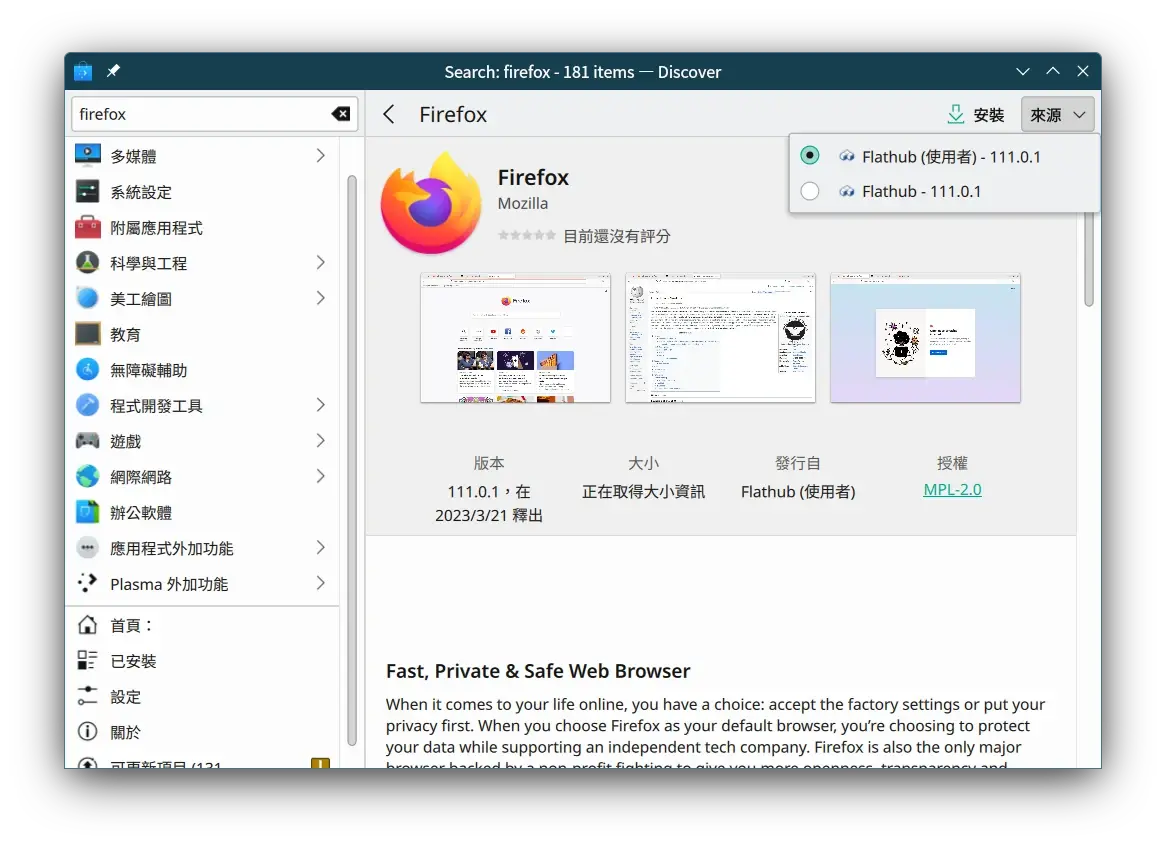This screenshot has width=1166, height=845.
Task: Switch to the 已安裝 installed section
Action: pos(130,660)
